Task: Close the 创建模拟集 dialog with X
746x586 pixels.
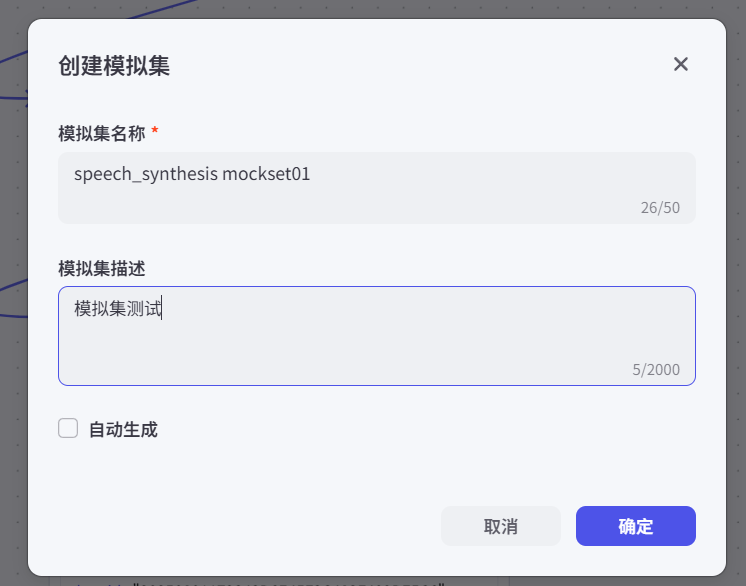Action: (681, 64)
